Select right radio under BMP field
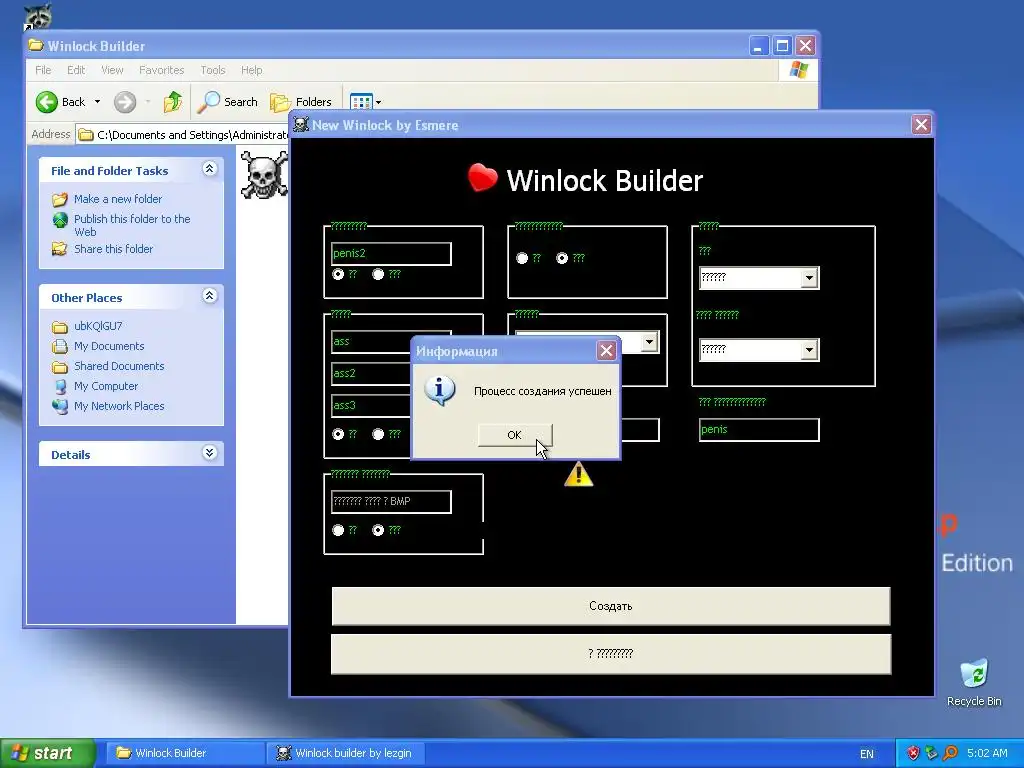 tap(378, 530)
